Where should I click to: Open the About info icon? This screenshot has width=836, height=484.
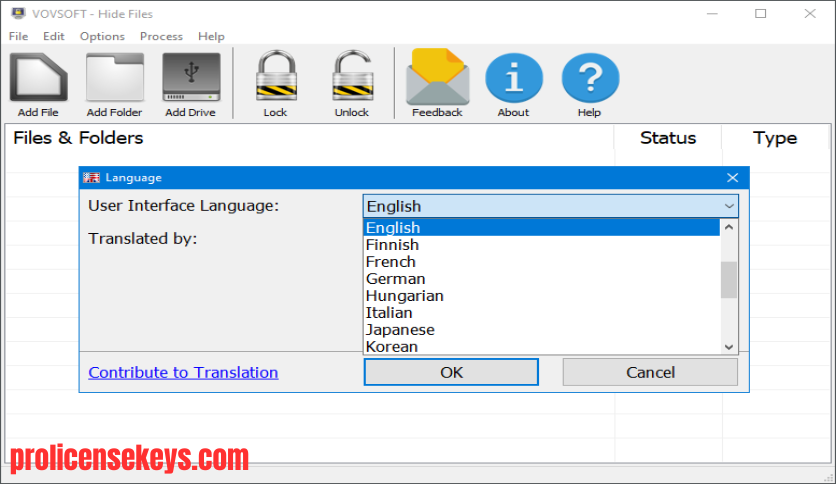514,78
